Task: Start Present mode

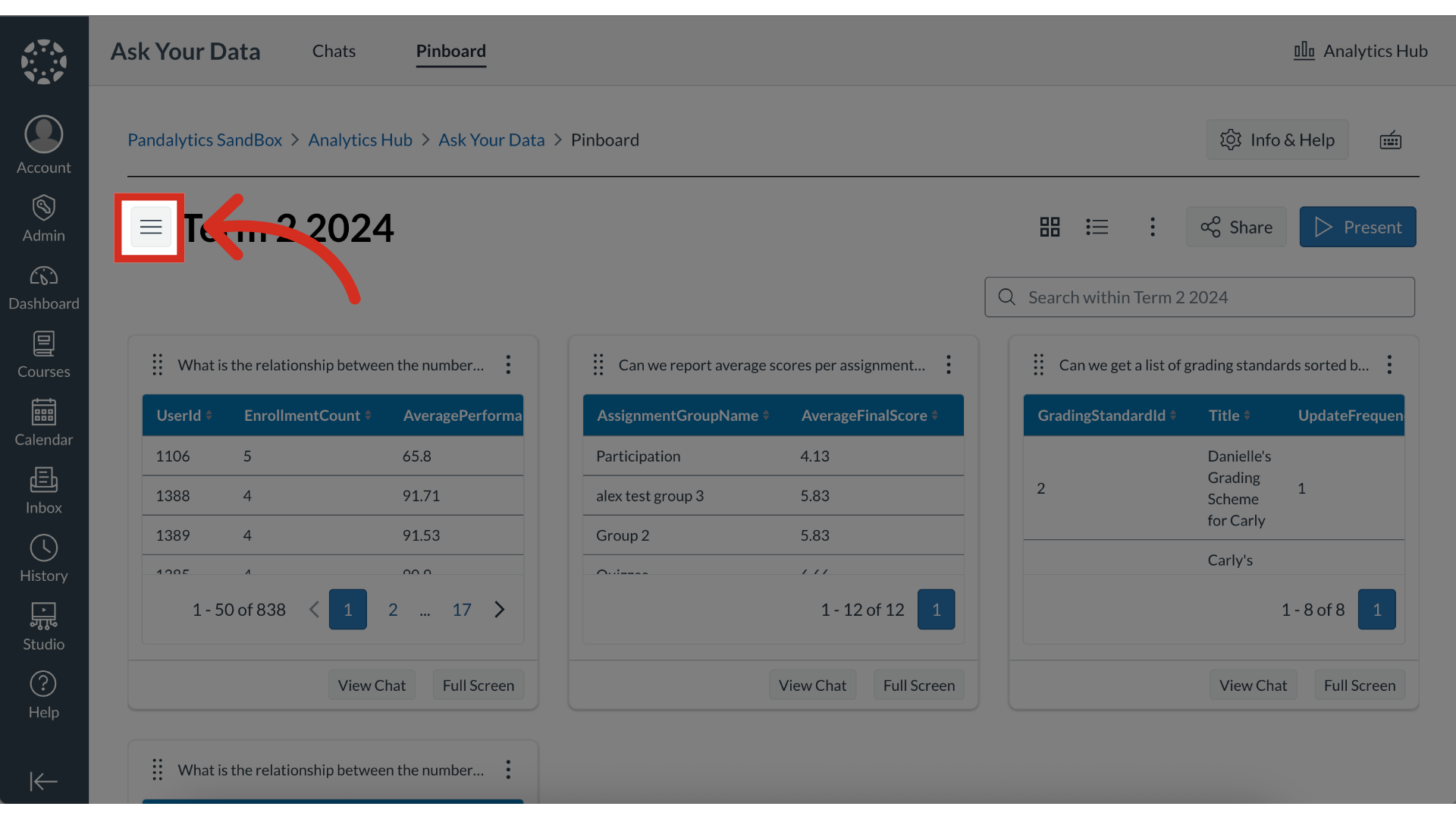Action: click(1358, 227)
